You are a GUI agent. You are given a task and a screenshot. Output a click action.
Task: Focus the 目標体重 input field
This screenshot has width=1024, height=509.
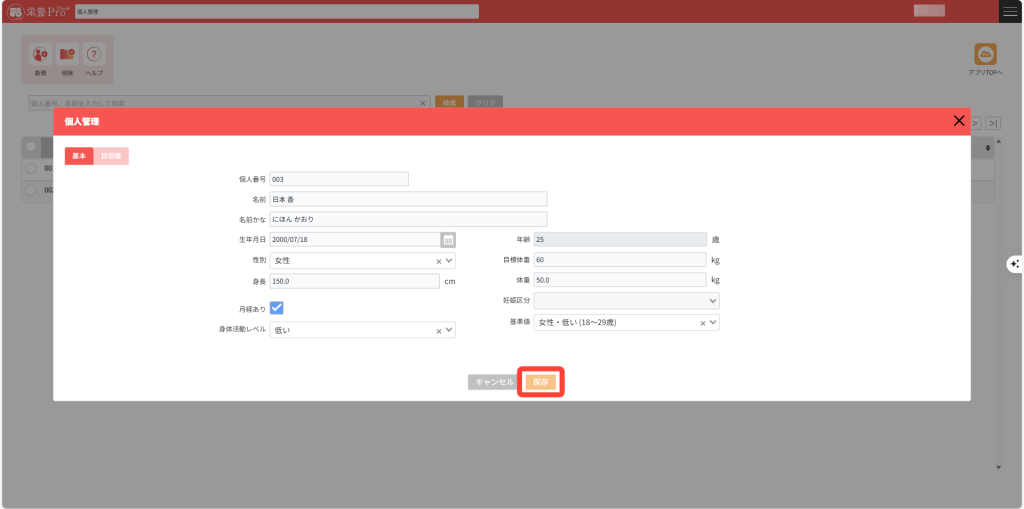620,260
